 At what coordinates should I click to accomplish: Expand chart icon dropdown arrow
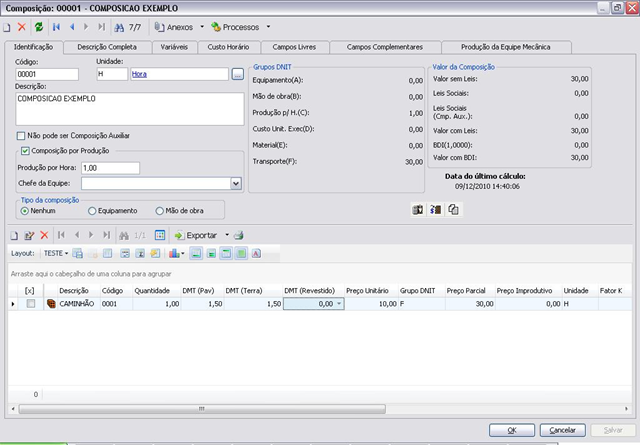click(182, 254)
